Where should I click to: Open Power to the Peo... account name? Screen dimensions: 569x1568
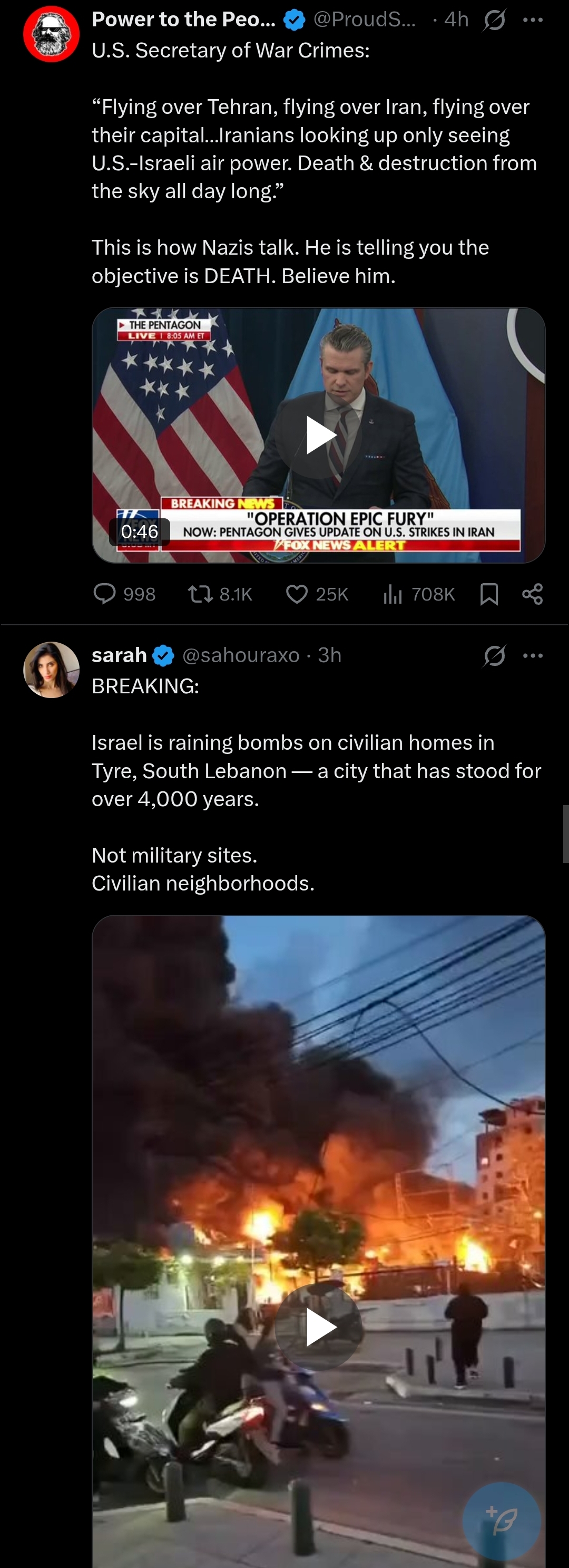tap(183, 20)
